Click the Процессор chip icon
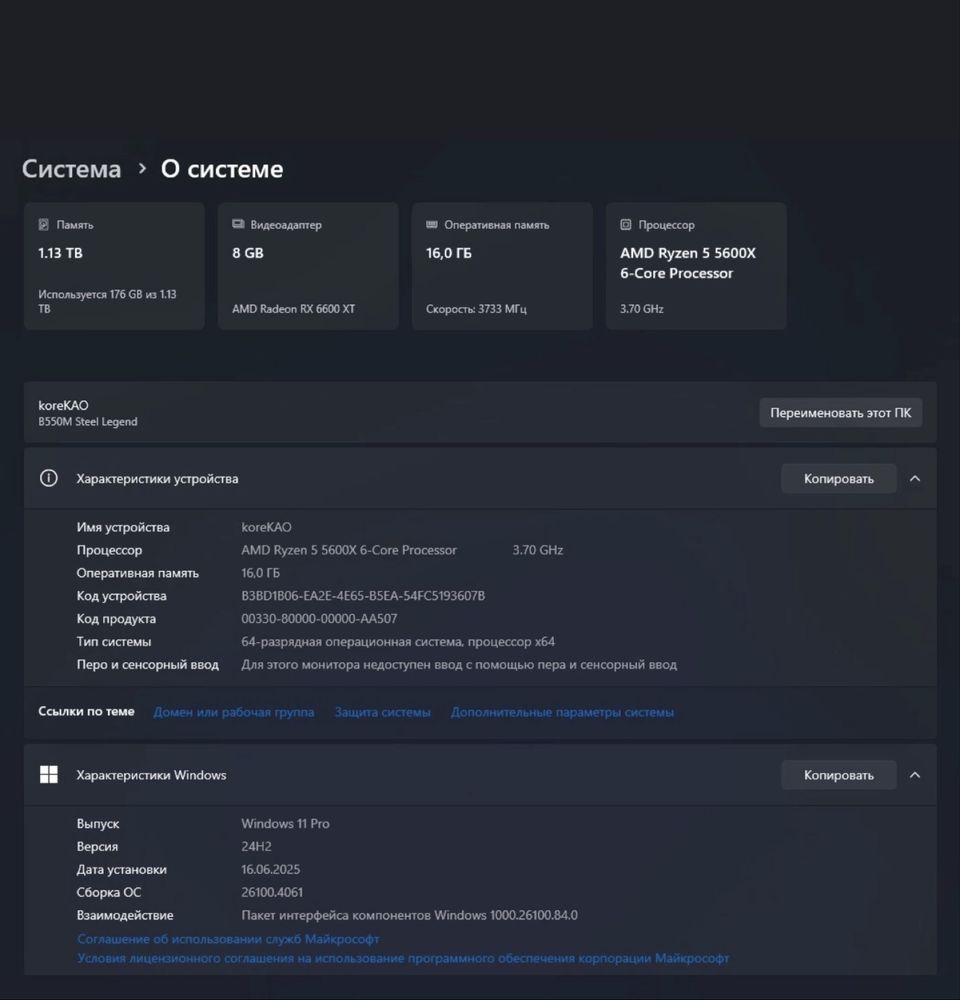960x1000 pixels. [626, 224]
